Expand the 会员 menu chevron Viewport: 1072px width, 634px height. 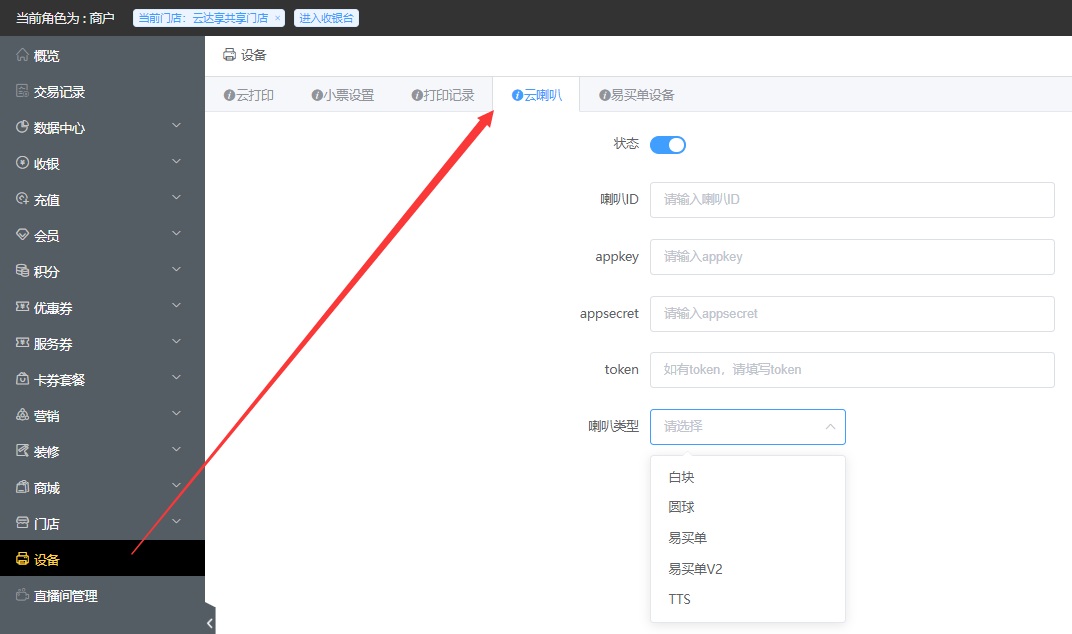(x=176, y=233)
